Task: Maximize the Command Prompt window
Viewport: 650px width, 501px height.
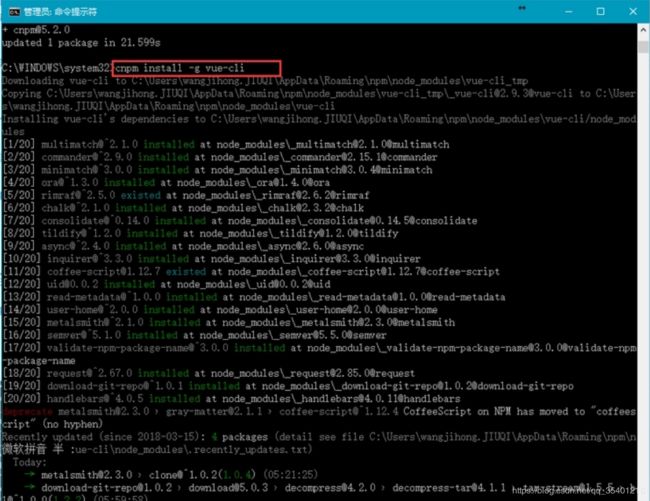Action: (x=600, y=12)
